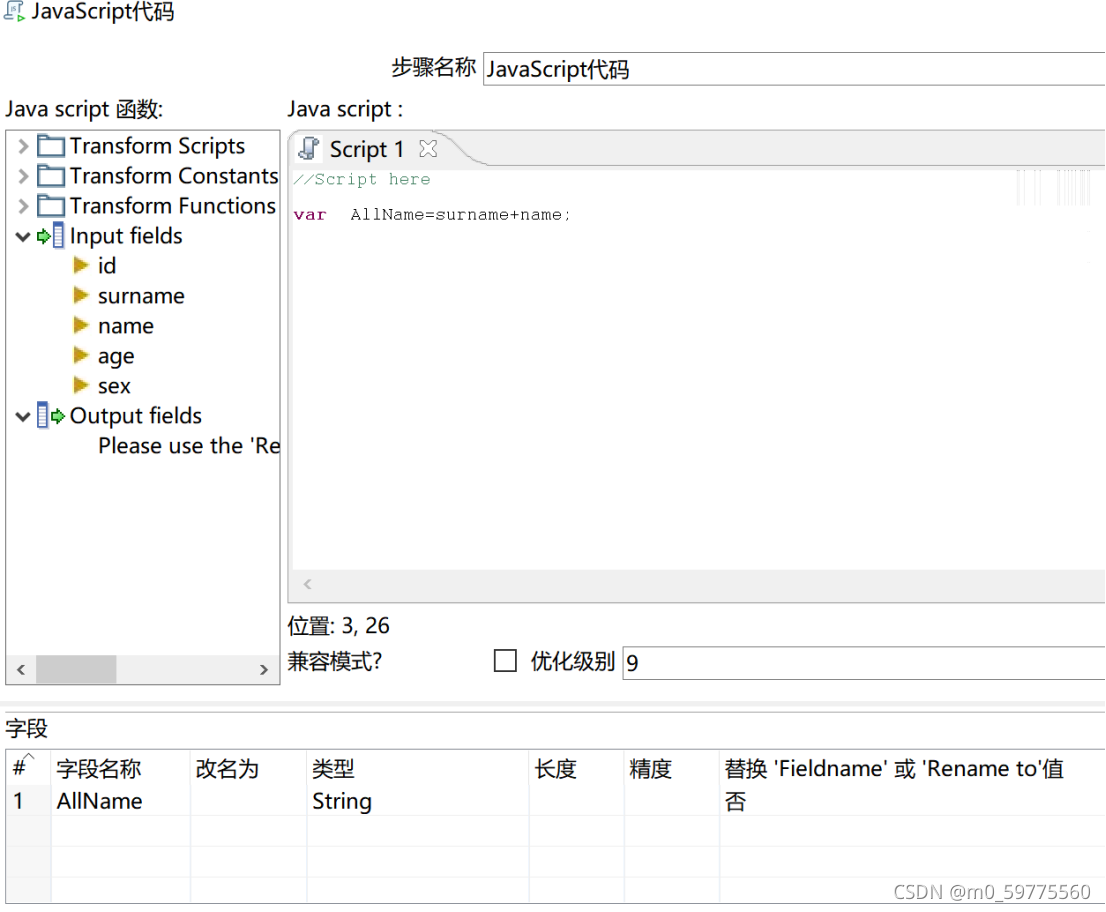Select the name input field entry

(x=126, y=326)
